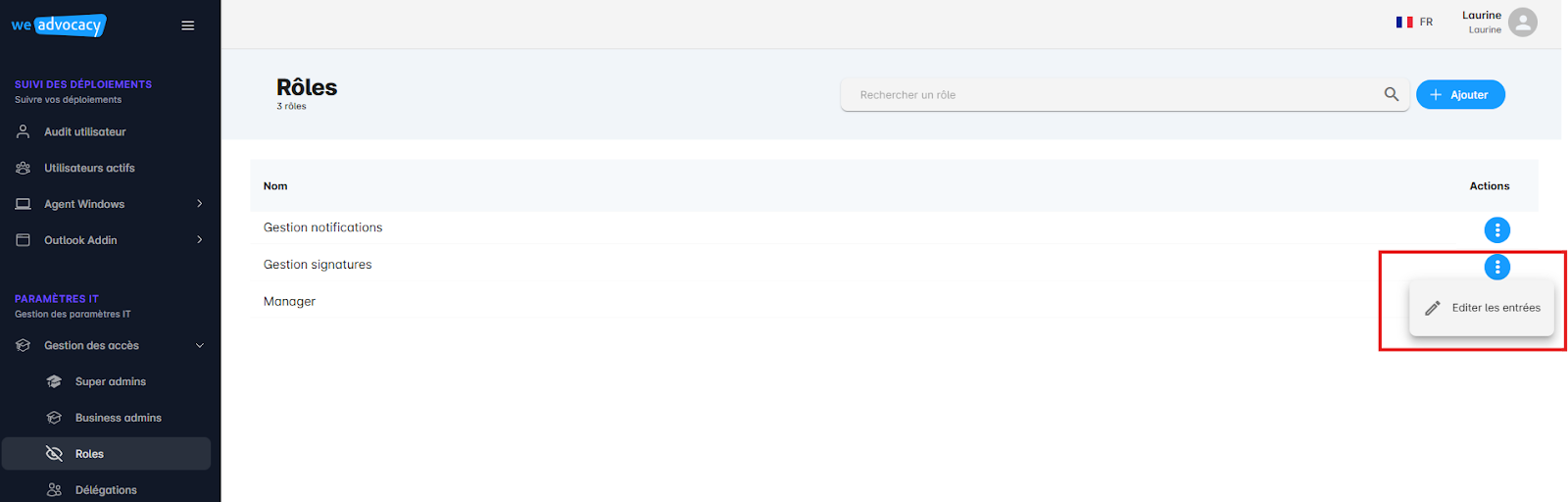Click the we advocacy logo
This screenshot has height=502, width=1568.
pyautogui.click(x=59, y=25)
